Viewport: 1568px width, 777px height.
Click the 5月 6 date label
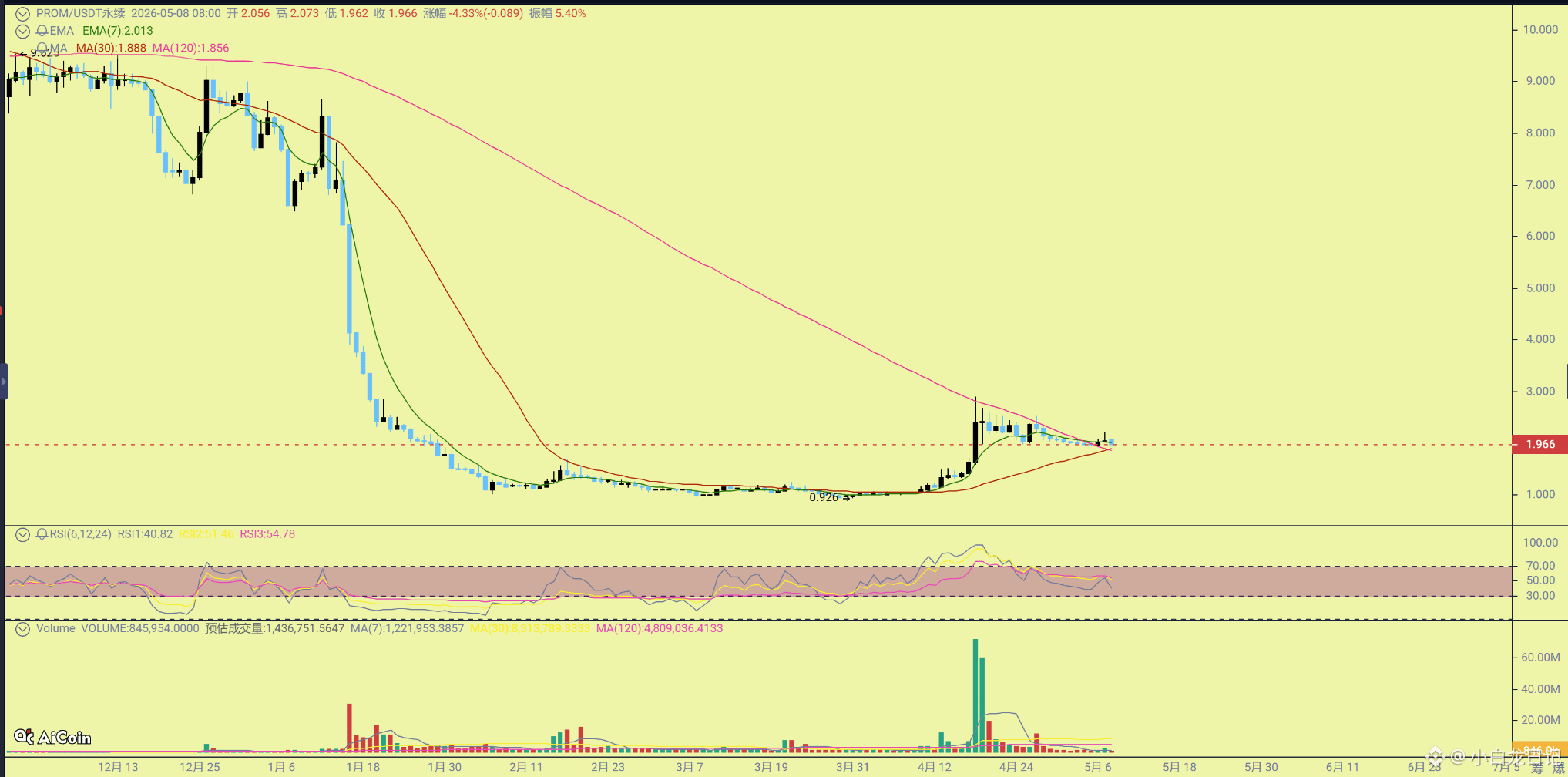1098,767
